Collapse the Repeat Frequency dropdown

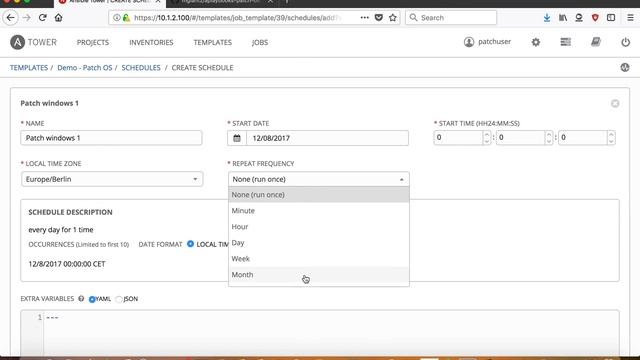coord(318,179)
